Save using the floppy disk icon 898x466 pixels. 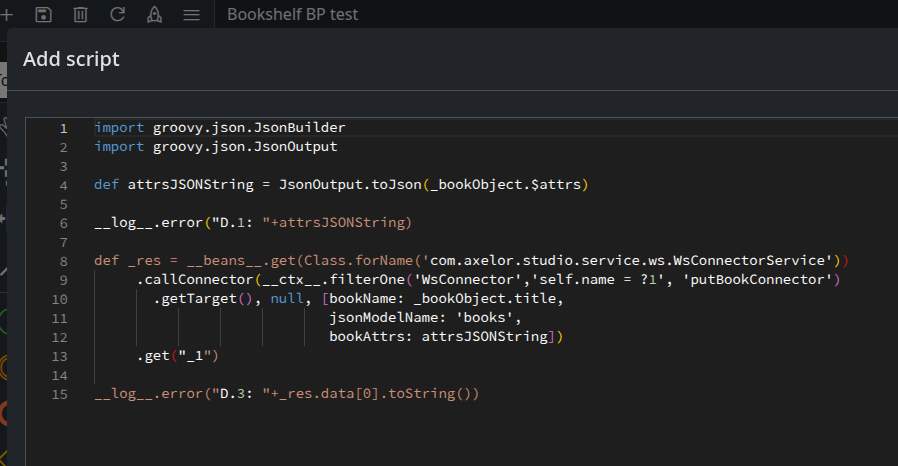(43, 14)
